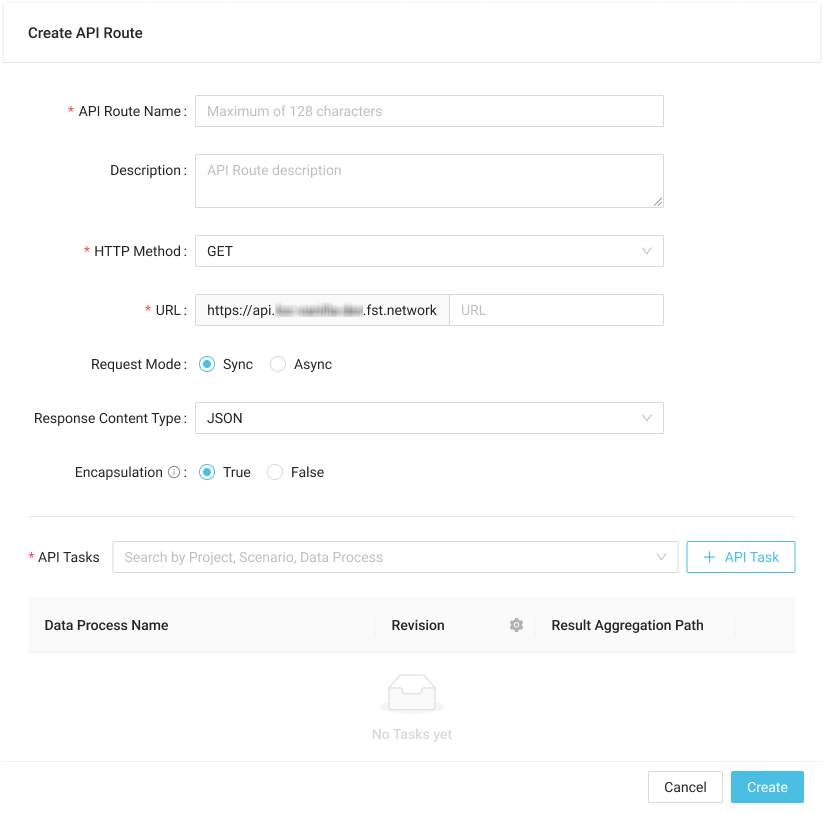Focus the API Route Name field

coord(429,111)
